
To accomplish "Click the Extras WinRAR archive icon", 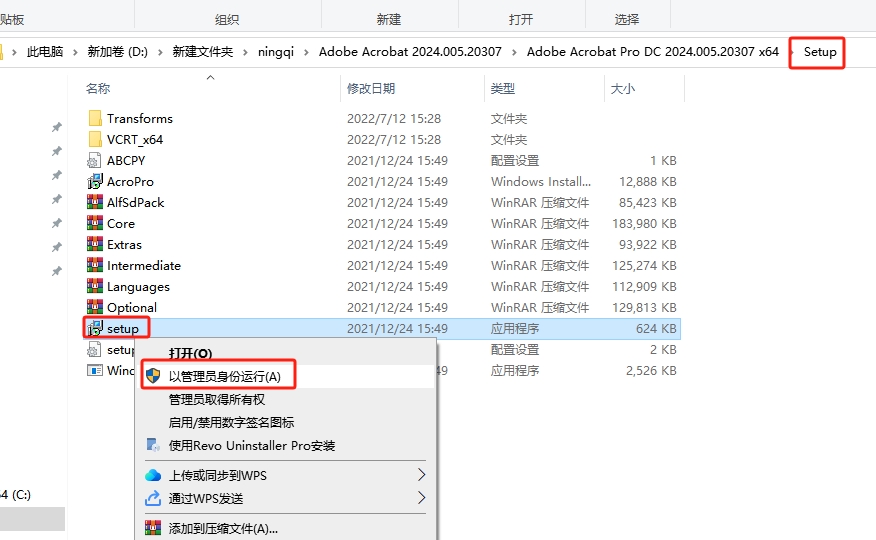I will click(x=95, y=245).
